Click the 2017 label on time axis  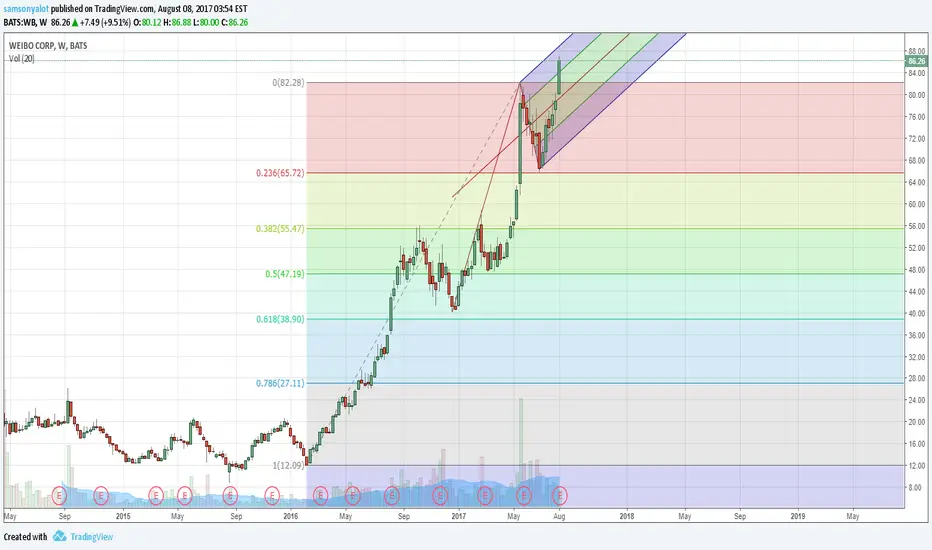pos(459,516)
